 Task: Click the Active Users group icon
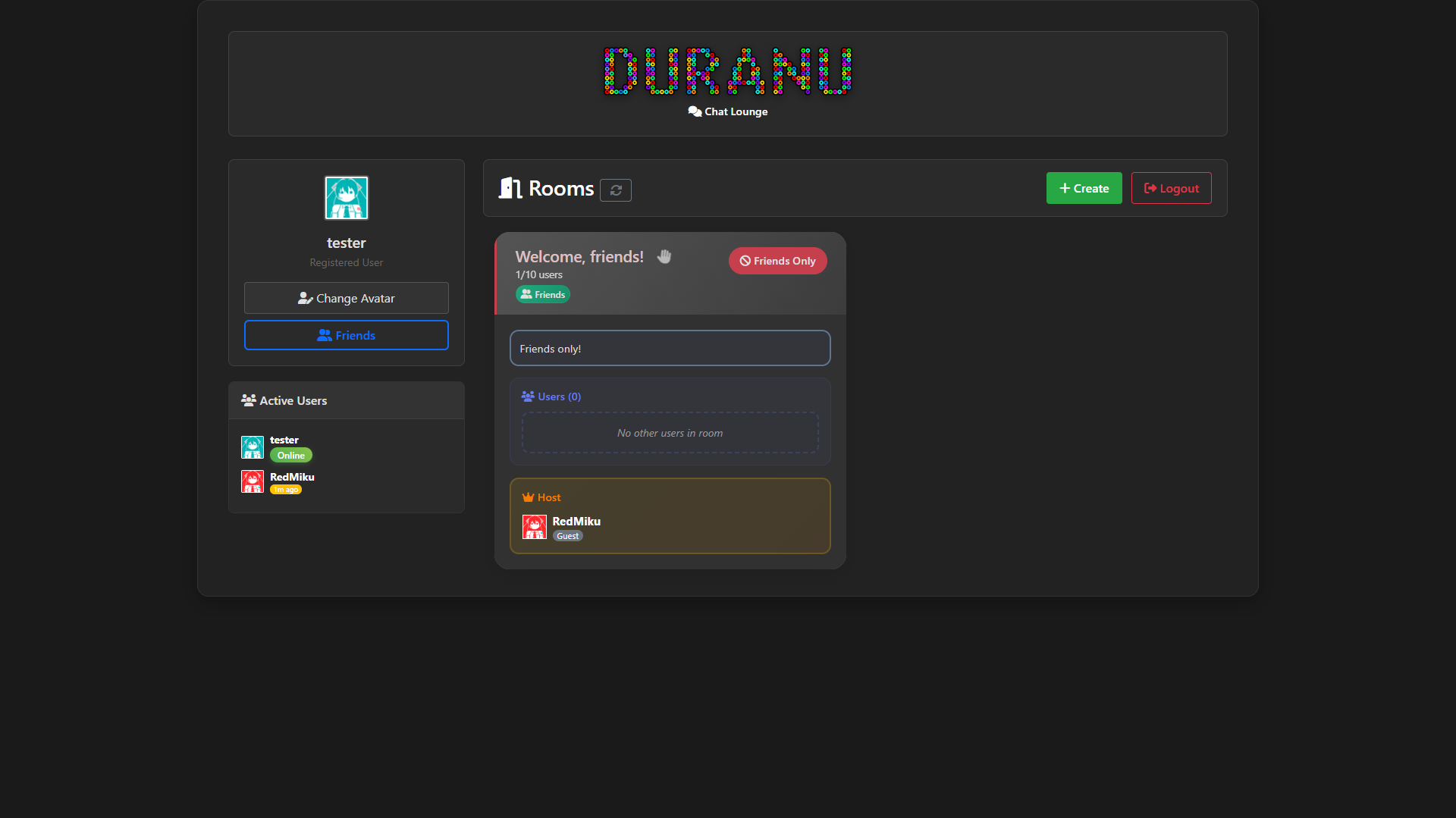(248, 400)
